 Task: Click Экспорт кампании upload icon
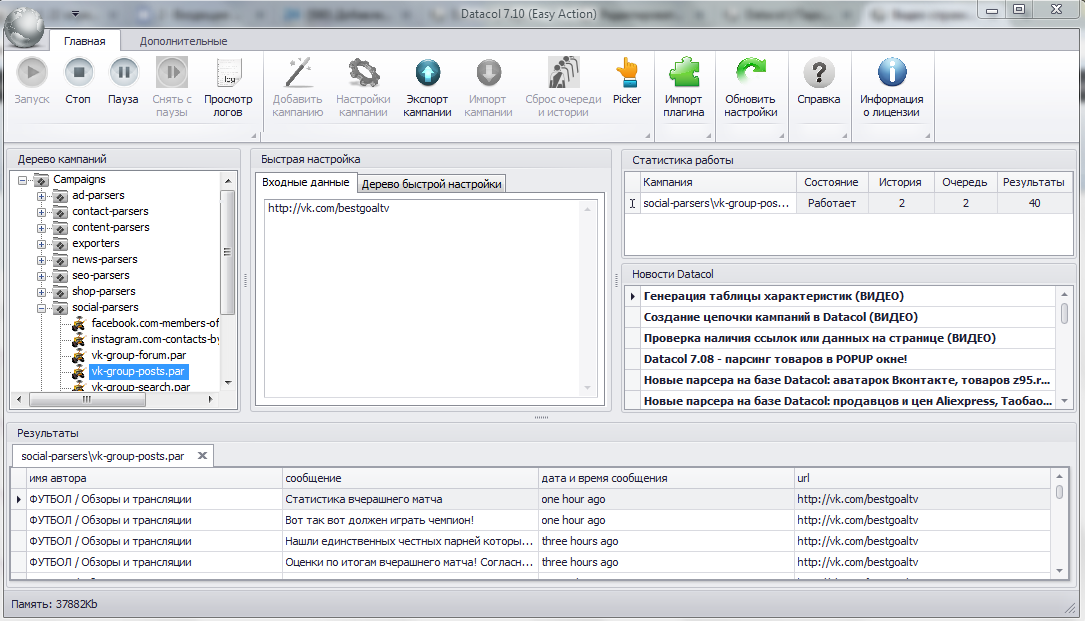[x=428, y=73]
